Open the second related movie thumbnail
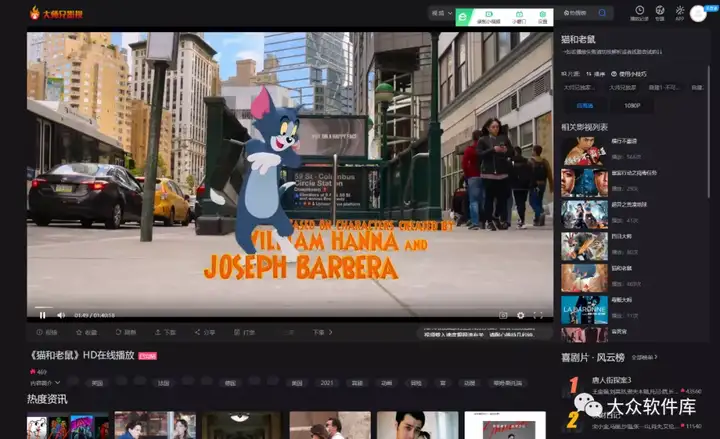The image size is (720, 439). point(584,182)
